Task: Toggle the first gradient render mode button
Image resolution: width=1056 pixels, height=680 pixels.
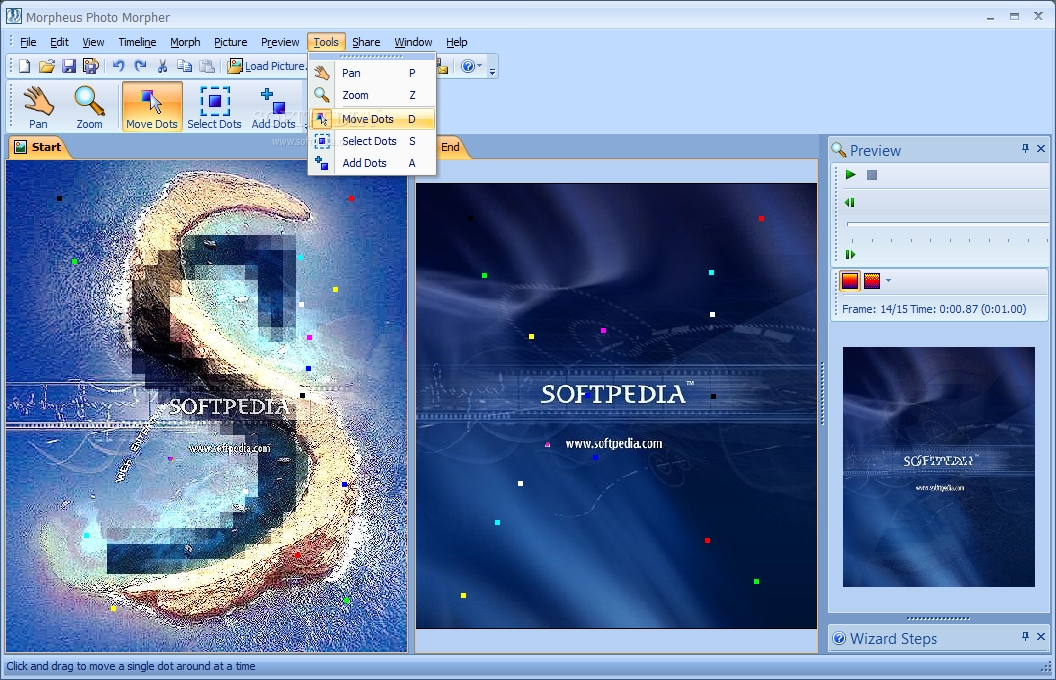Action: click(850, 281)
